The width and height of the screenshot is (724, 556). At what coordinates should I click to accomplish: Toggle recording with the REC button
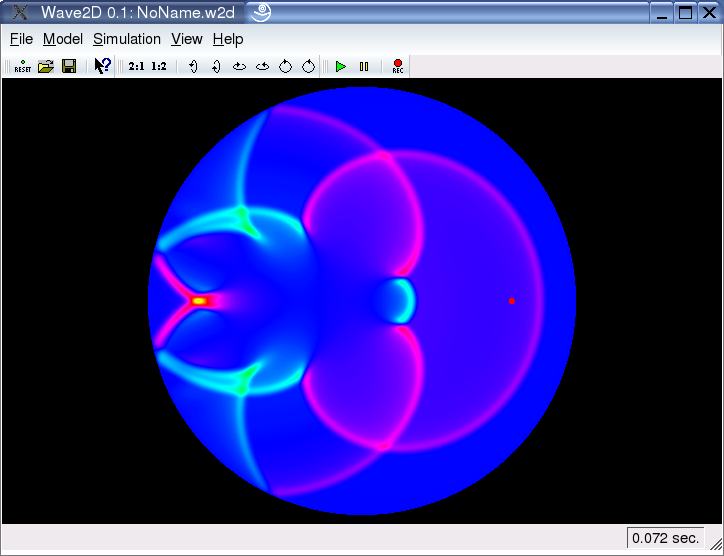coord(397,66)
